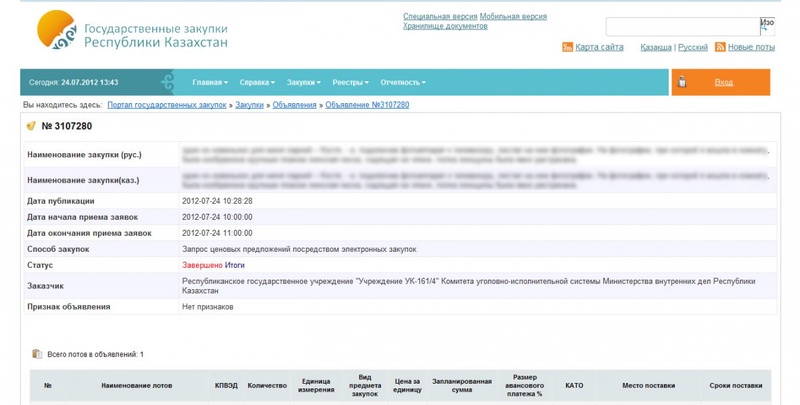Click the RSS icon beside Новые лоты

(x=720, y=47)
